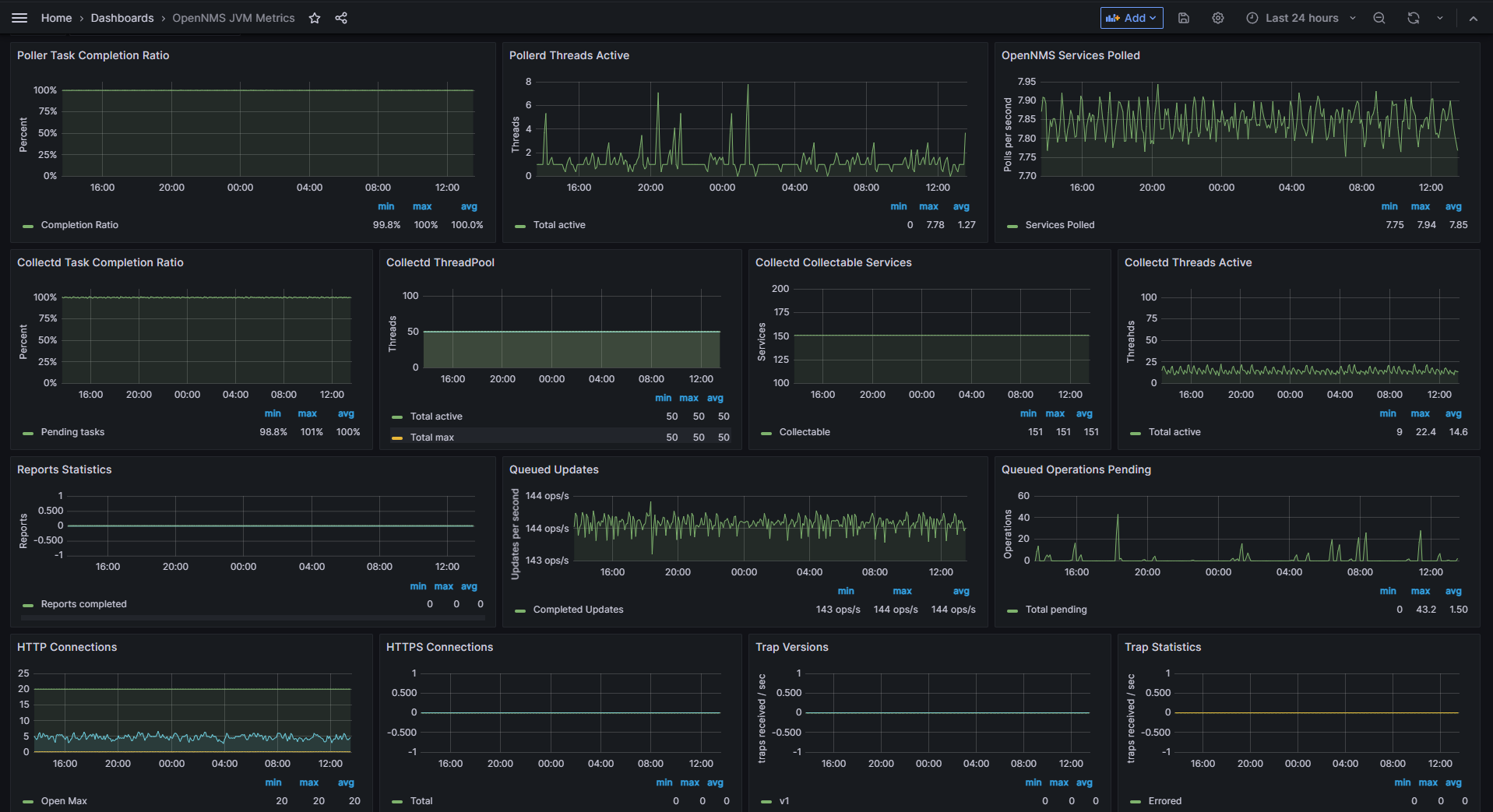This screenshot has width=1493, height=812.
Task: Sort HTTP Connections legend by avg
Action: pos(346,782)
